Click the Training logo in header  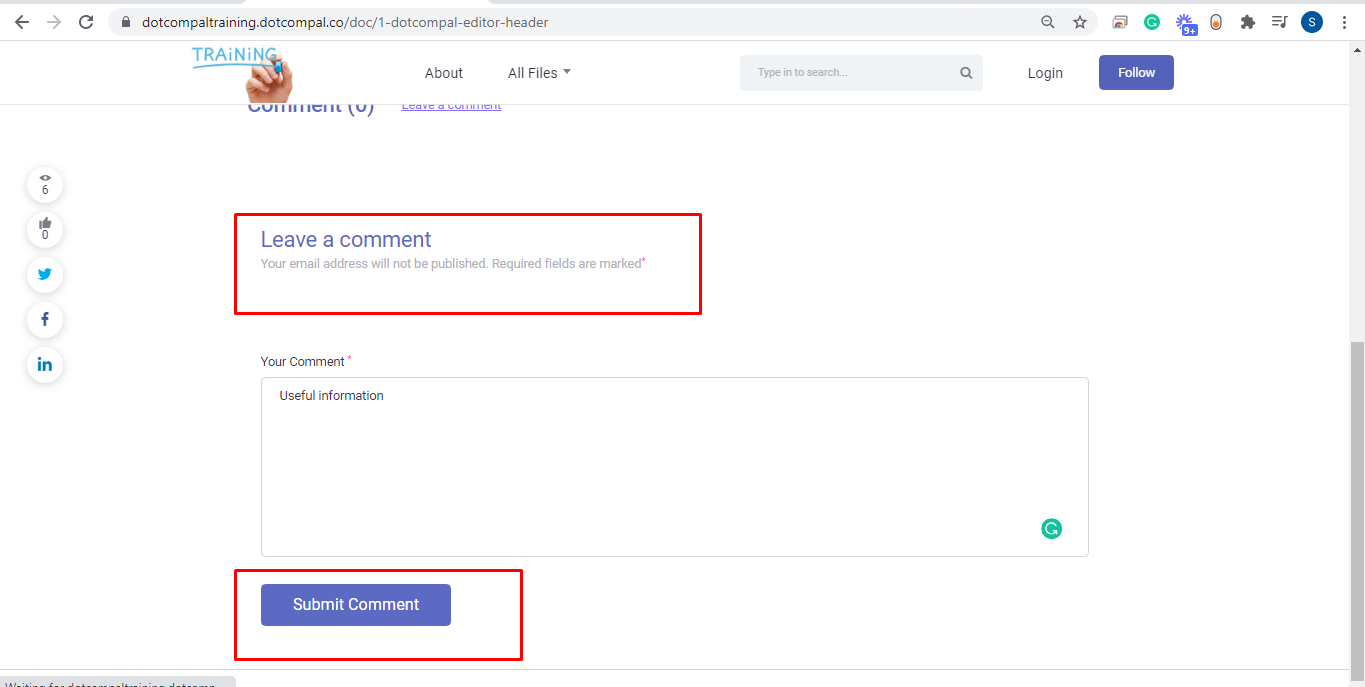[x=242, y=73]
